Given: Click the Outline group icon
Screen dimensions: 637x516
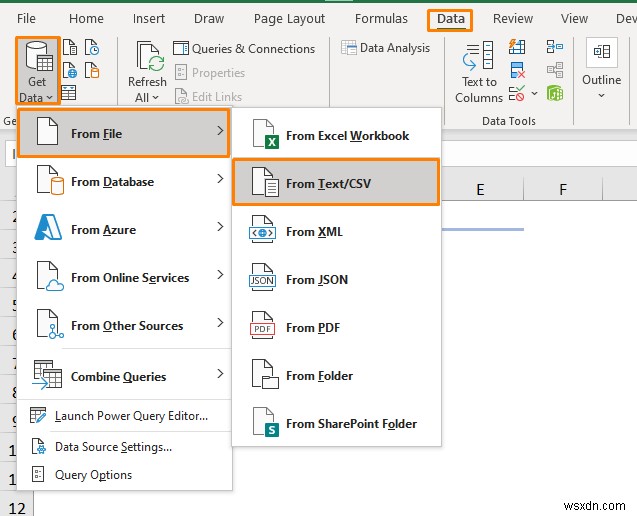Looking at the screenshot, I should point(602,53).
